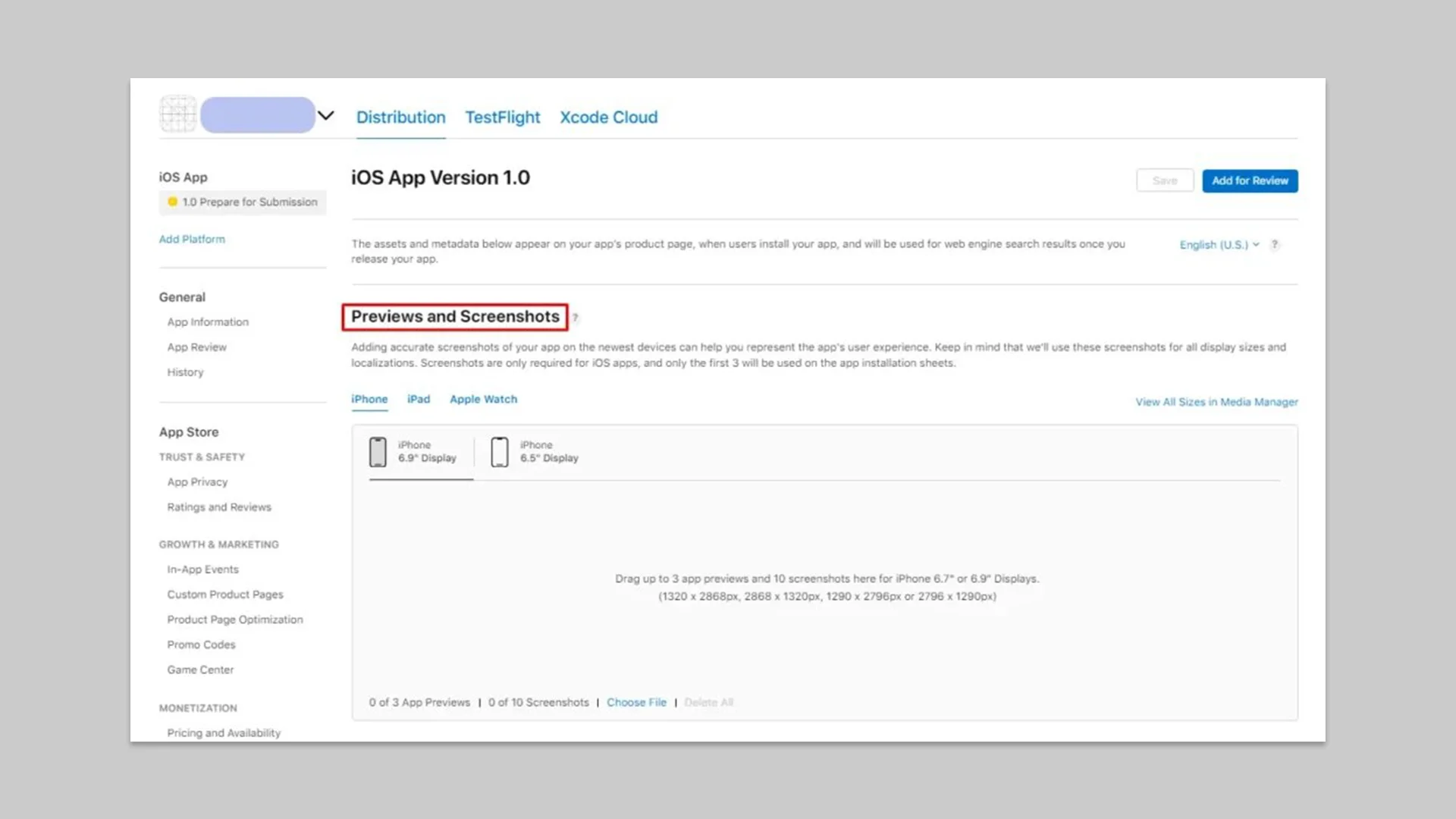
Task: Open App Privacy settings
Action: pyautogui.click(x=198, y=482)
